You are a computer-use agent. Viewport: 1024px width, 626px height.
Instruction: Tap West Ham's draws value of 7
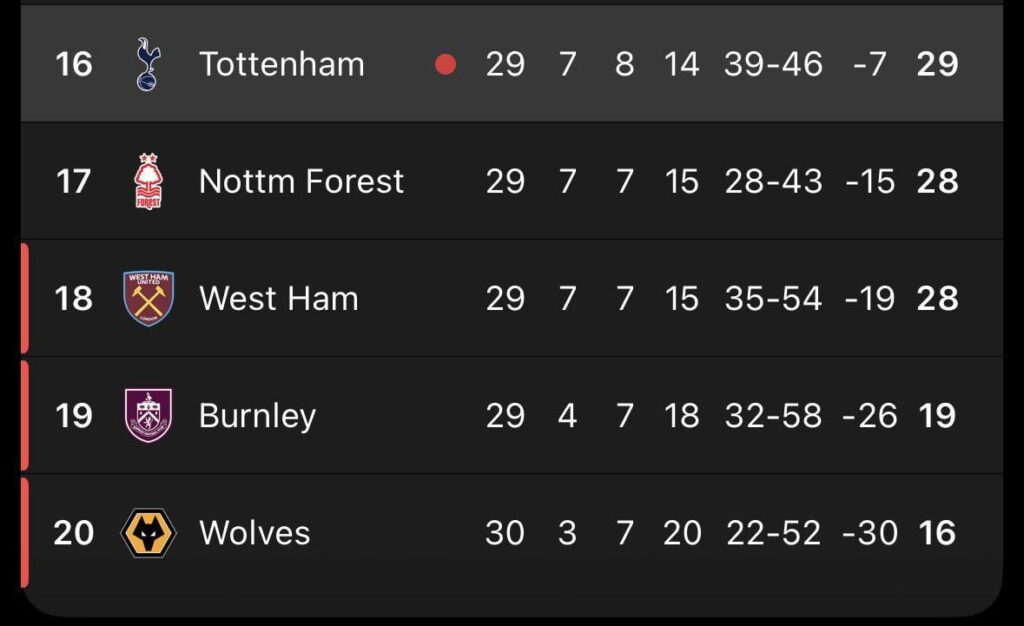[626, 298]
